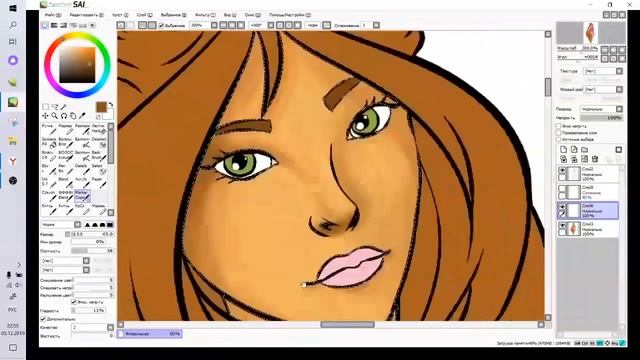Open the first brush texture [Нет] dropdown
The width and height of the screenshot is (640, 360).
tap(86, 260)
